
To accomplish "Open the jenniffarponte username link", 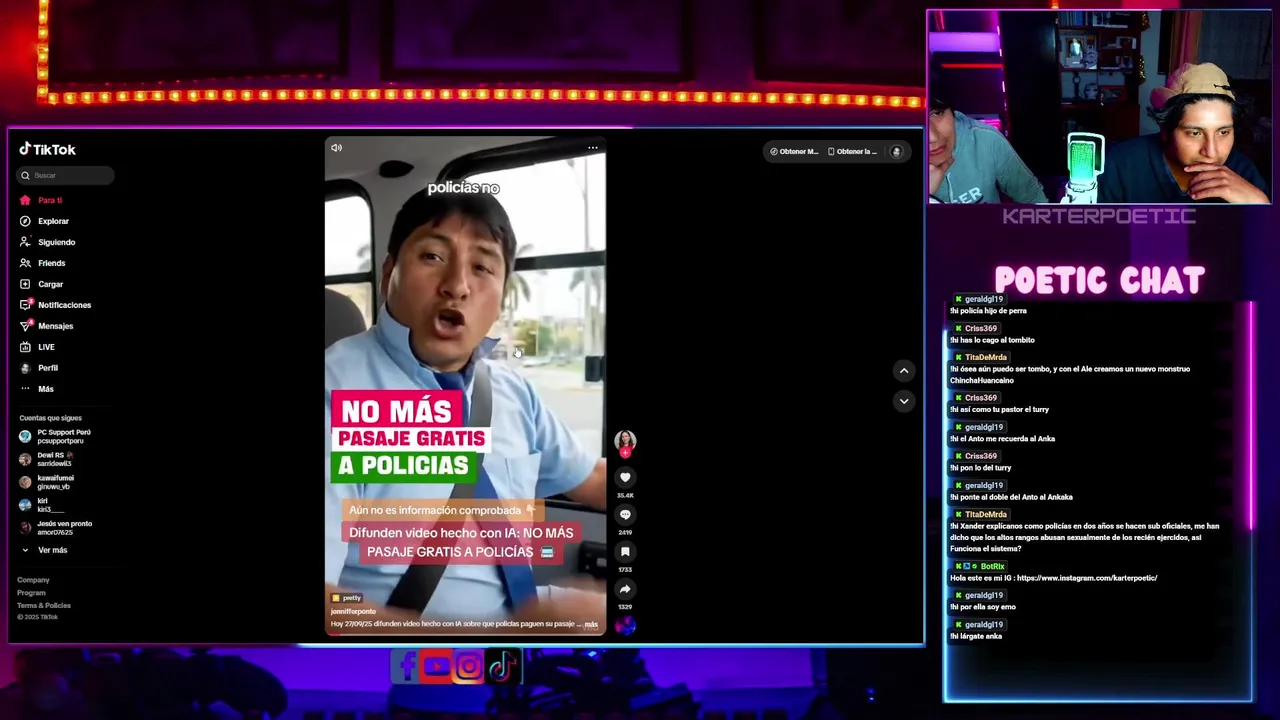I will click(x=353, y=612).
